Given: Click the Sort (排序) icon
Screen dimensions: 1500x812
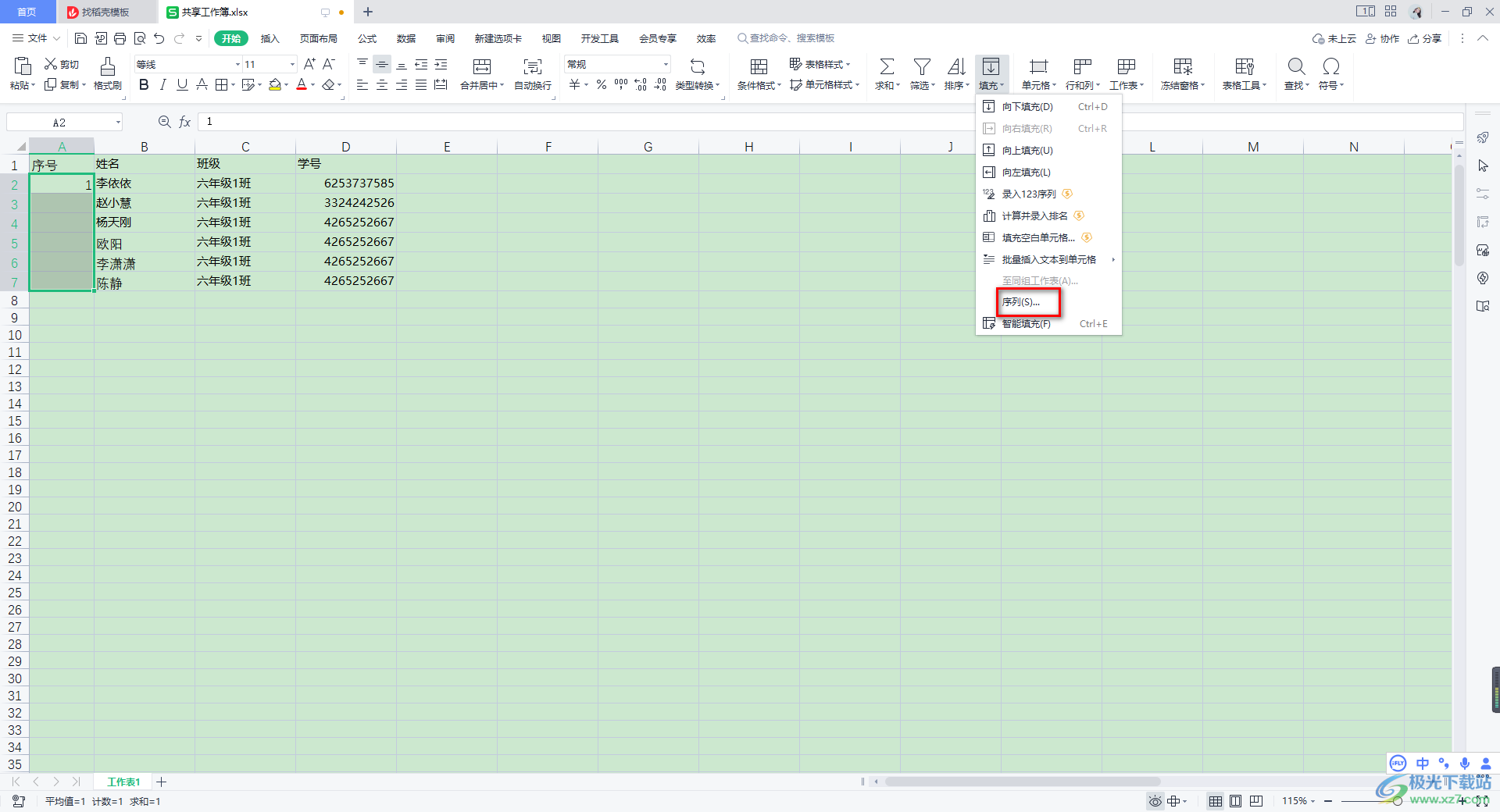Looking at the screenshot, I should pos(956,66).
